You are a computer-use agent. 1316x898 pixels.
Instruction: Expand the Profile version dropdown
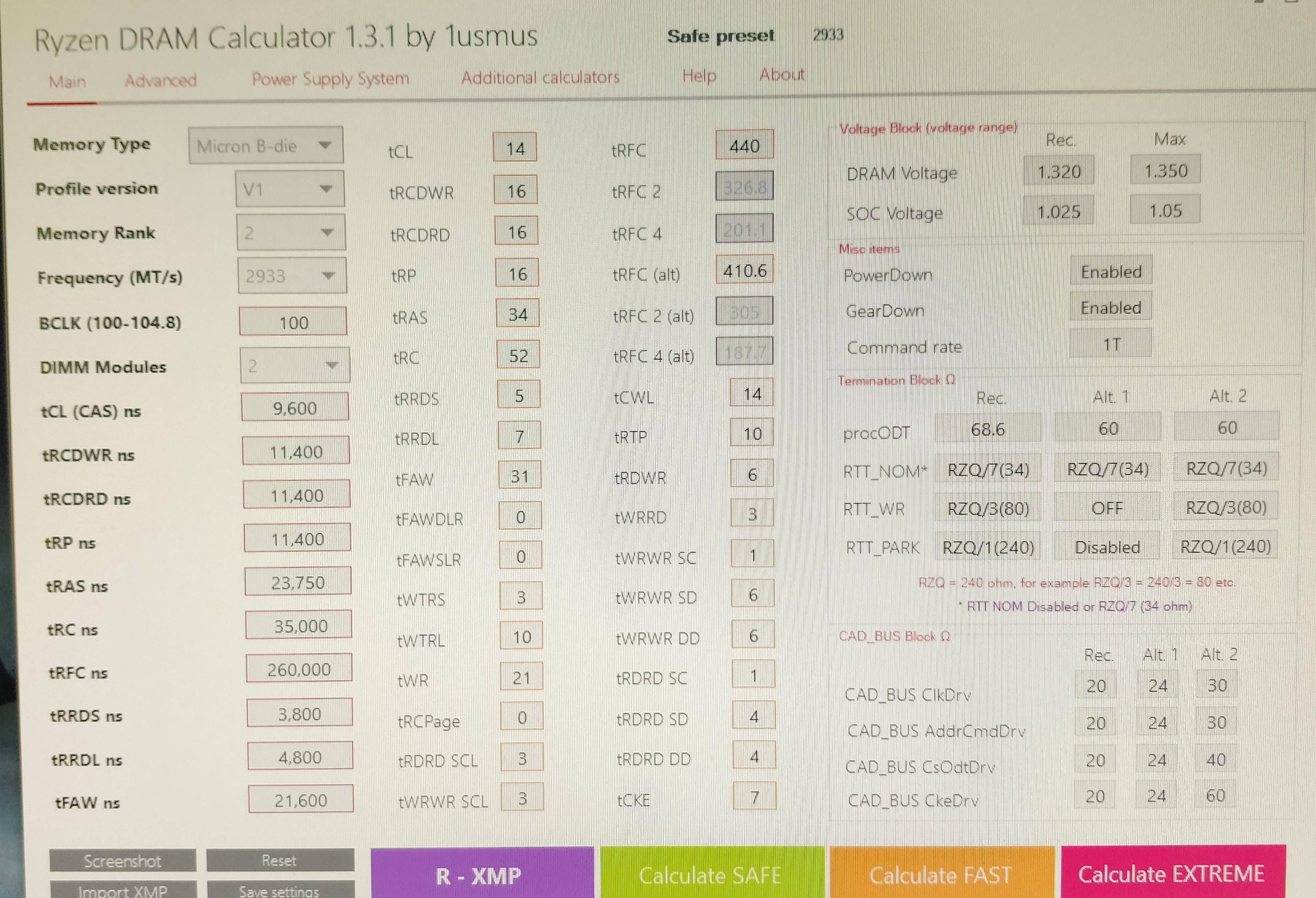(x=290, y=189)
